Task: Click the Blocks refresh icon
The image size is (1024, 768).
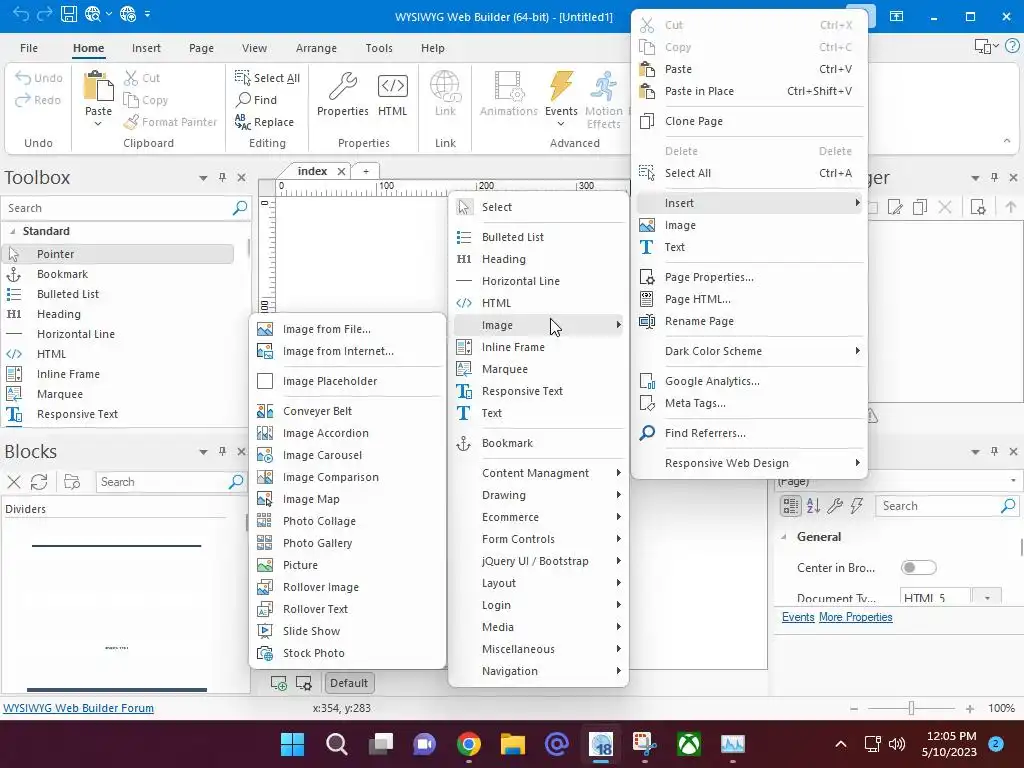Action: [39, 482]
